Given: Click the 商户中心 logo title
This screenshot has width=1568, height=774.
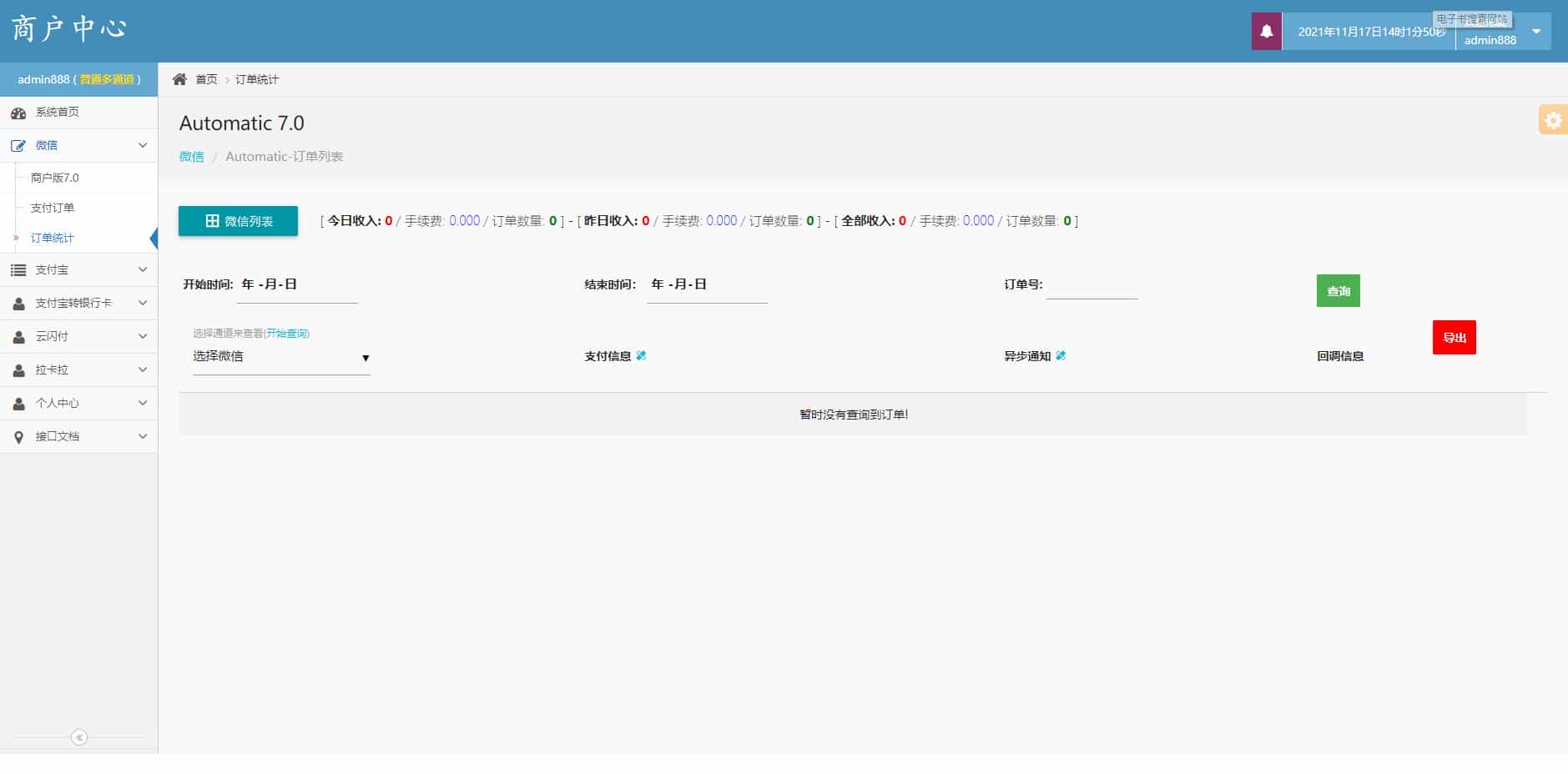Looking at the screenshot, I should [x=68, y=28].
